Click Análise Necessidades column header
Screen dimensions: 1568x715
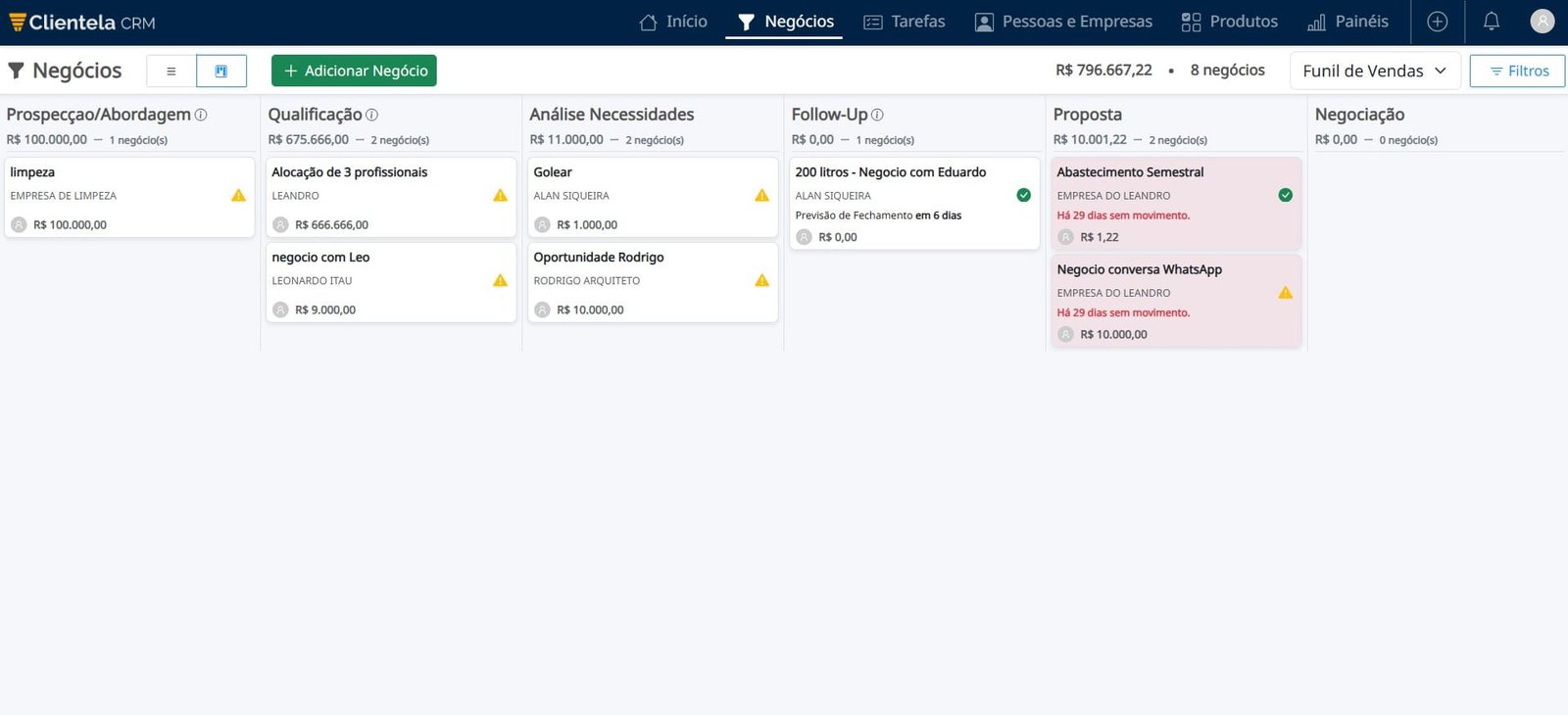coord(612,115)
